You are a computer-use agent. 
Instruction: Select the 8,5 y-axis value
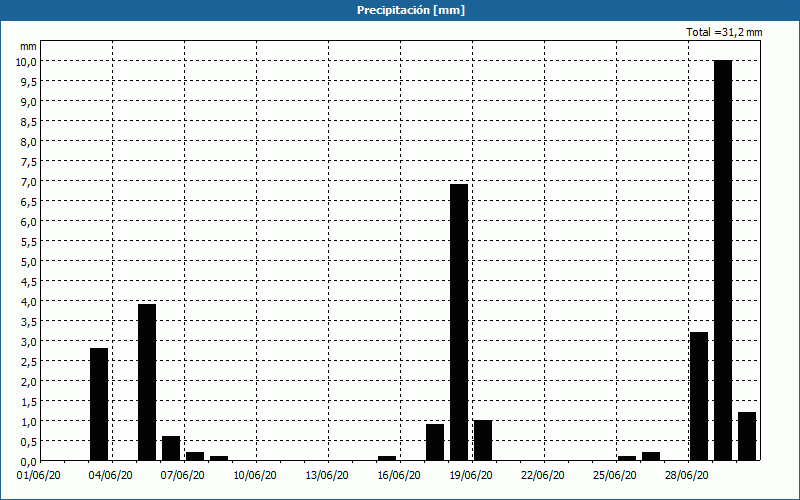click(x=29, y=121)
